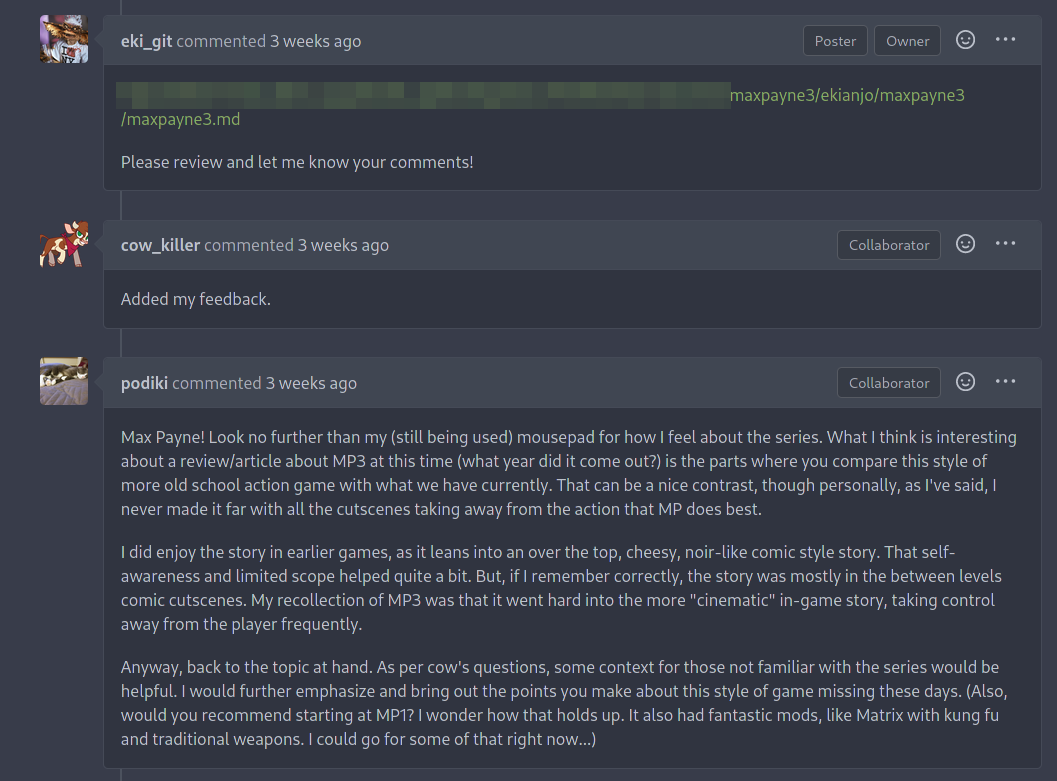Add reaction to eki_git's comment
The image size is (1057, 781).
point(965,40)
